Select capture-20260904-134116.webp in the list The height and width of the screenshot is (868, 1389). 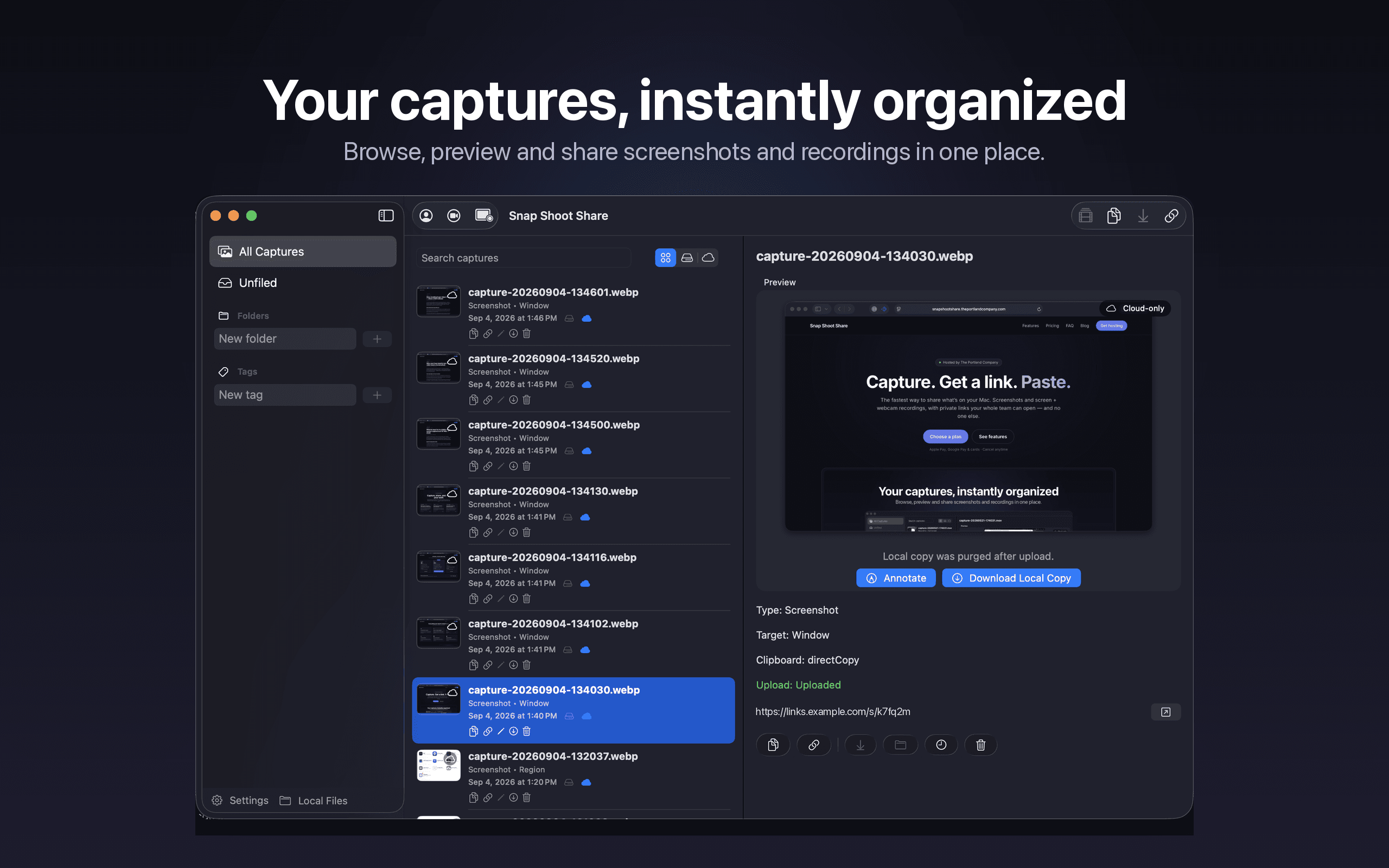click(574, 578)
